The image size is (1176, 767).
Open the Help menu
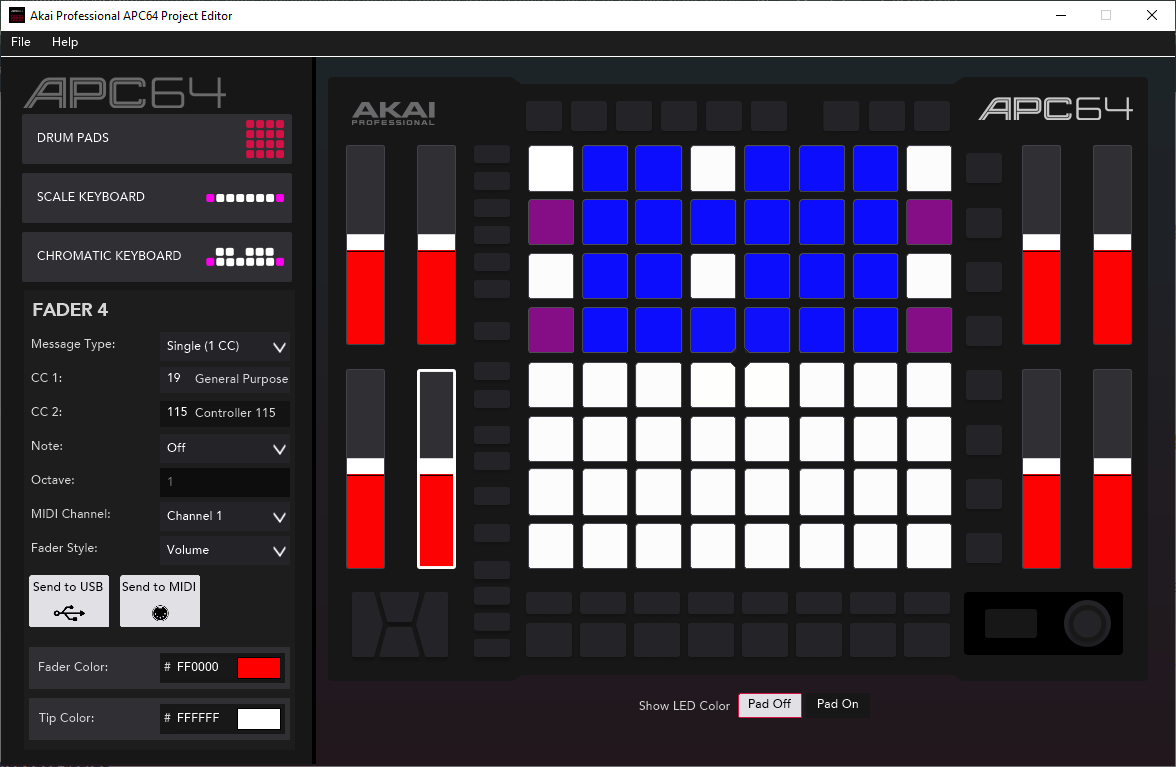[x=64, y=42]
